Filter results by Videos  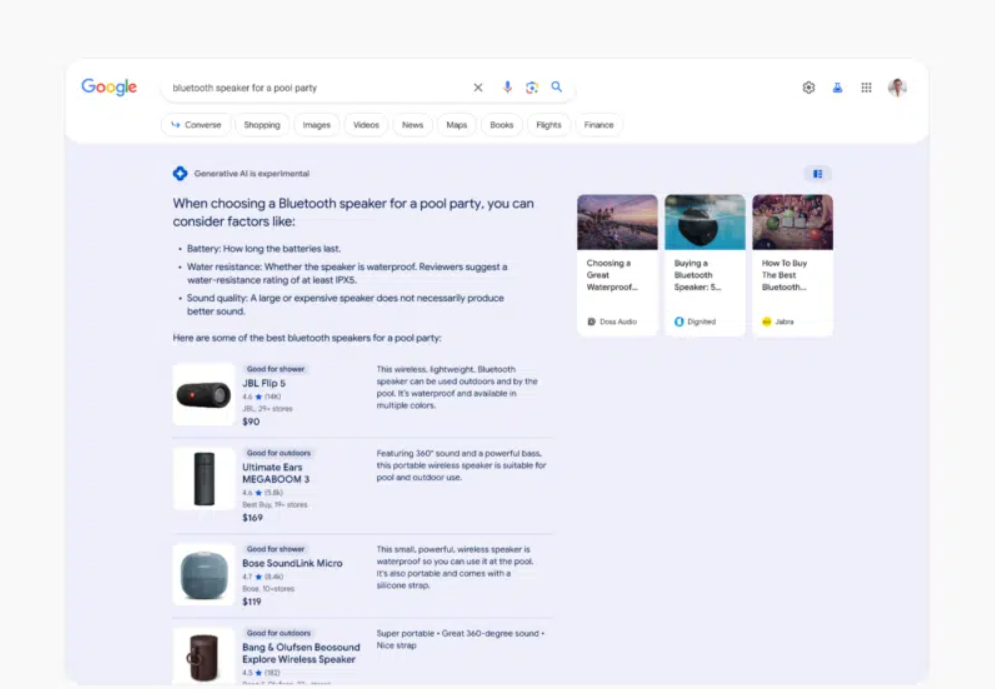pos(366,125)
